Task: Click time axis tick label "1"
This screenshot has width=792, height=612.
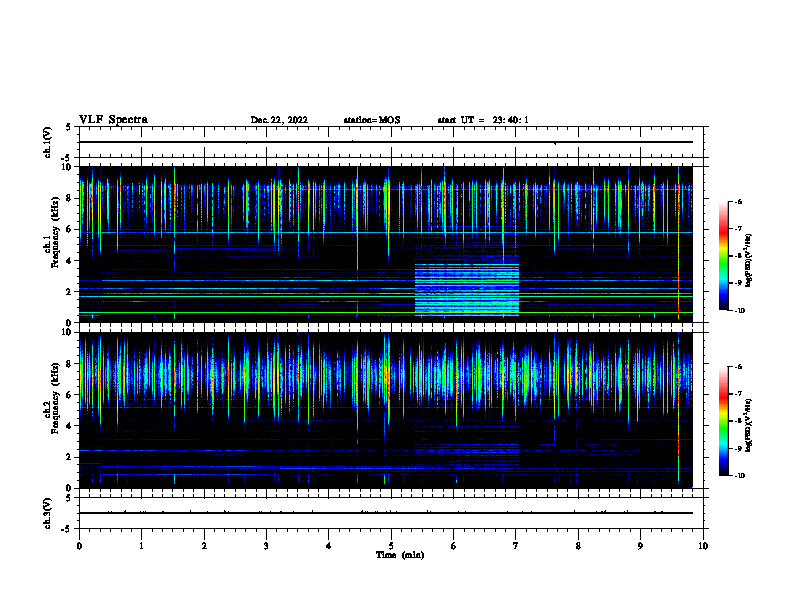Action: (141, 546)
